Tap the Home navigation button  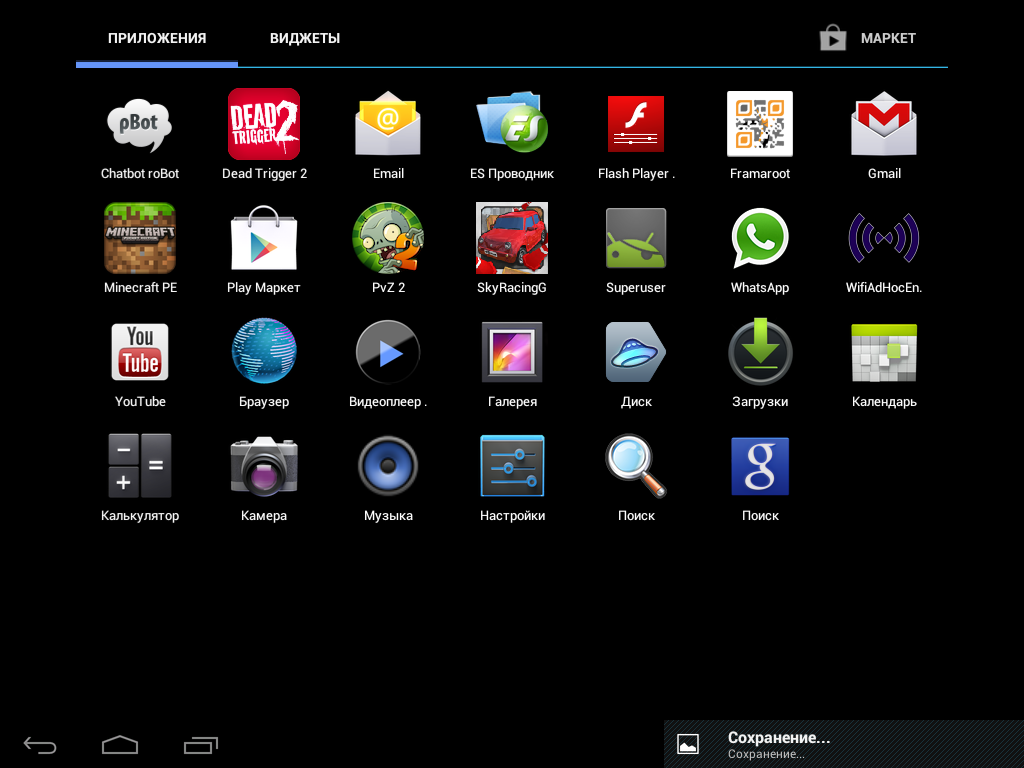coord(120,744)
